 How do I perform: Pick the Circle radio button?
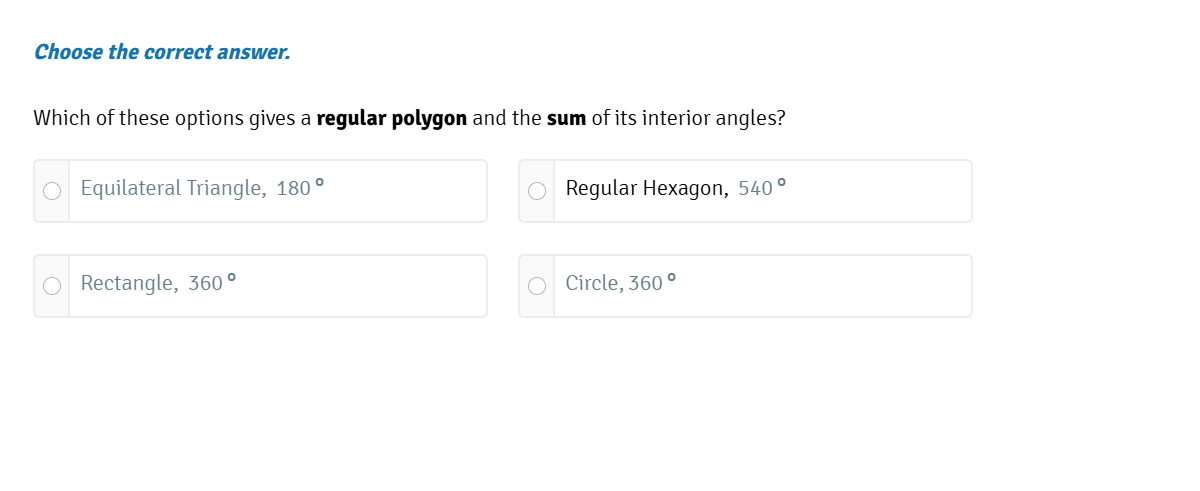[x=537, y=286]
